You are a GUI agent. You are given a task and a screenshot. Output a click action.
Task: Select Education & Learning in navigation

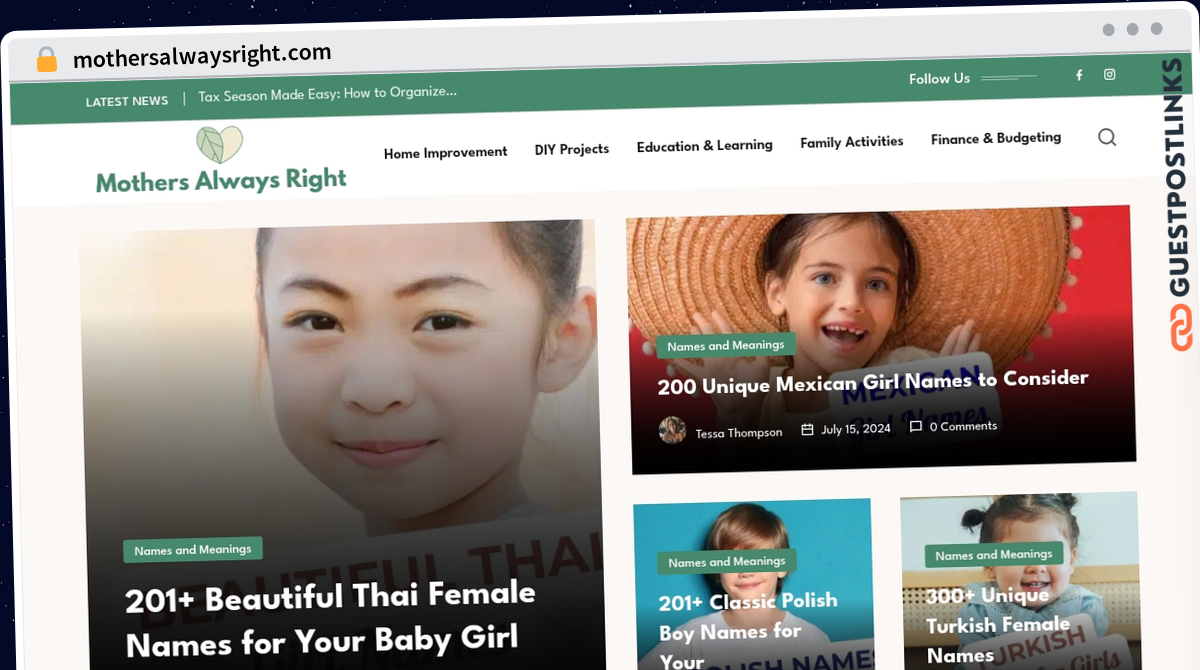[704, 146]
